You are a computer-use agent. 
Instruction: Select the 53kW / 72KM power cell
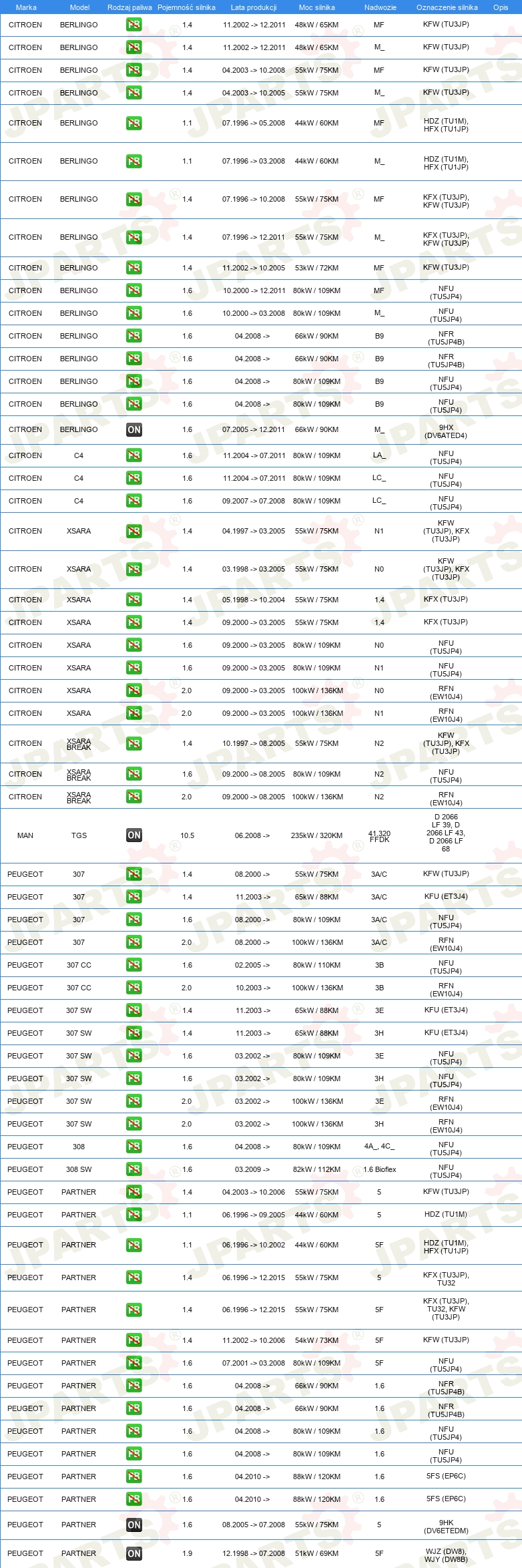coord(316,268)
